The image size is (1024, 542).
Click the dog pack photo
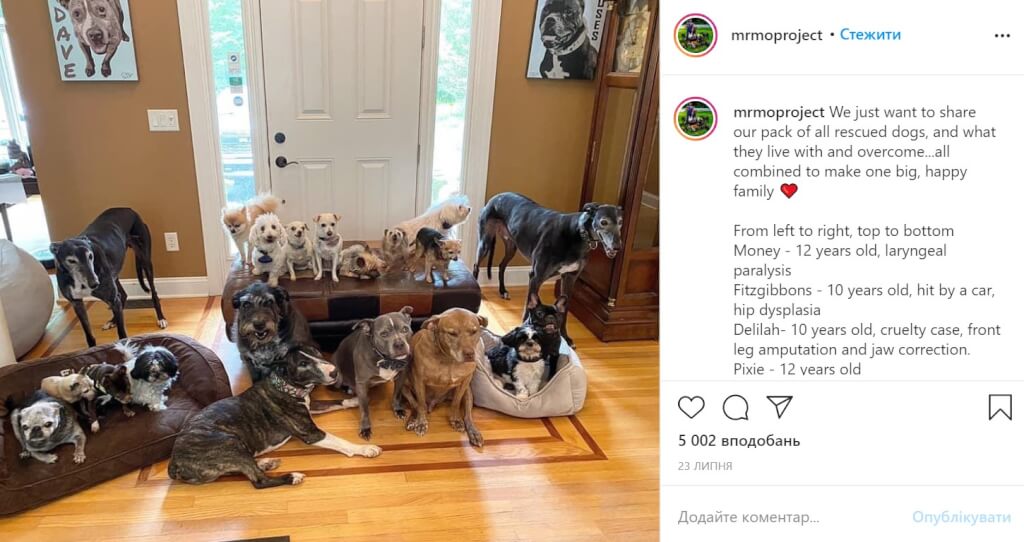pos(329,271)
